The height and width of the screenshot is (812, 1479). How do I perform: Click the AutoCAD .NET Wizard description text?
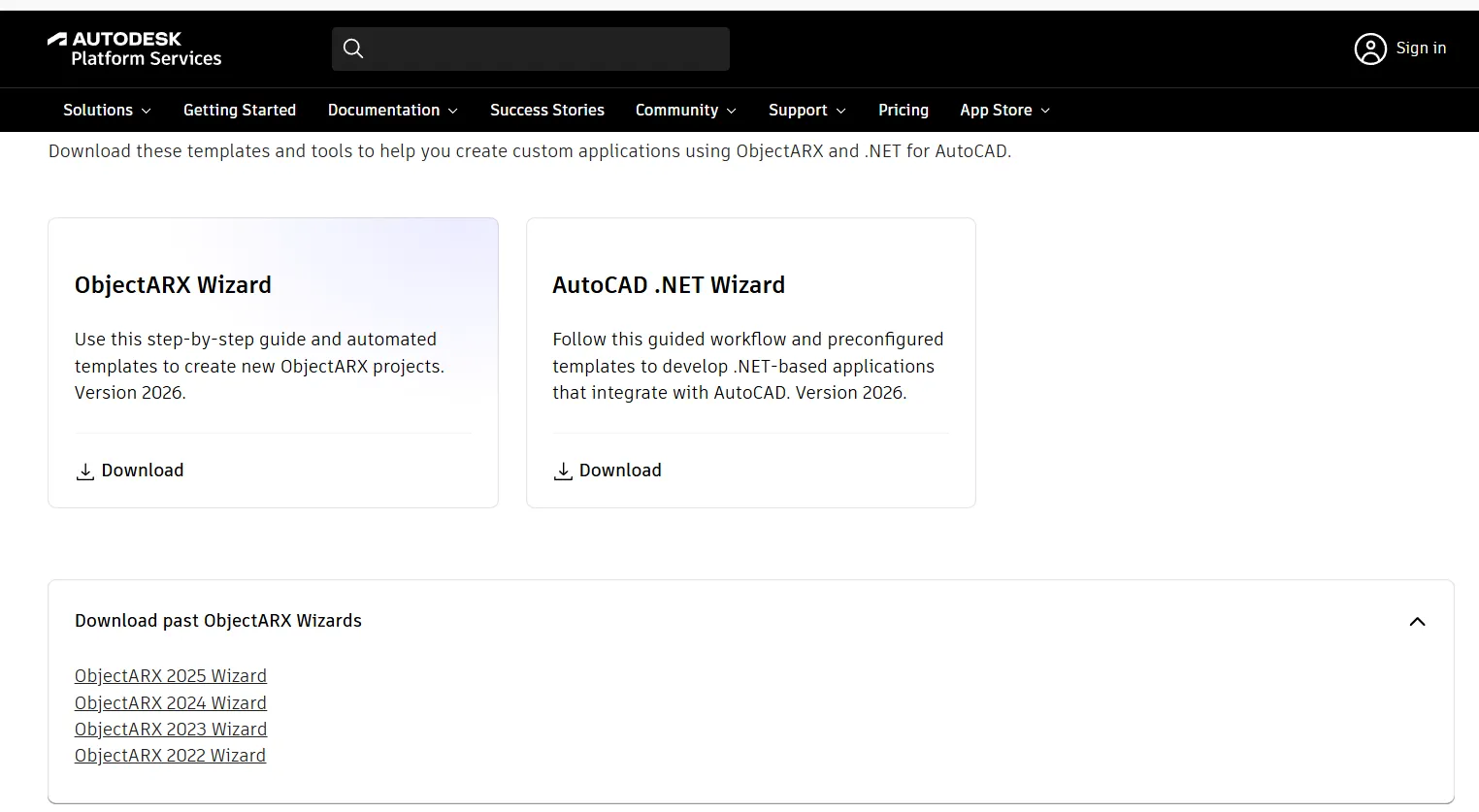click(748, 366)
